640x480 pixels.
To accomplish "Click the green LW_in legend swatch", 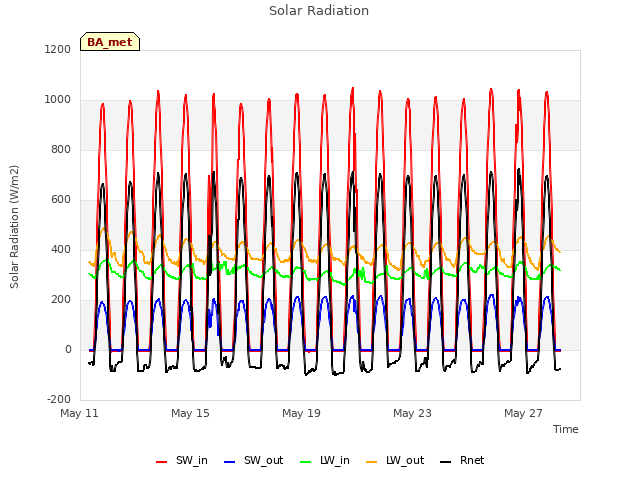I will coord(306,462).
